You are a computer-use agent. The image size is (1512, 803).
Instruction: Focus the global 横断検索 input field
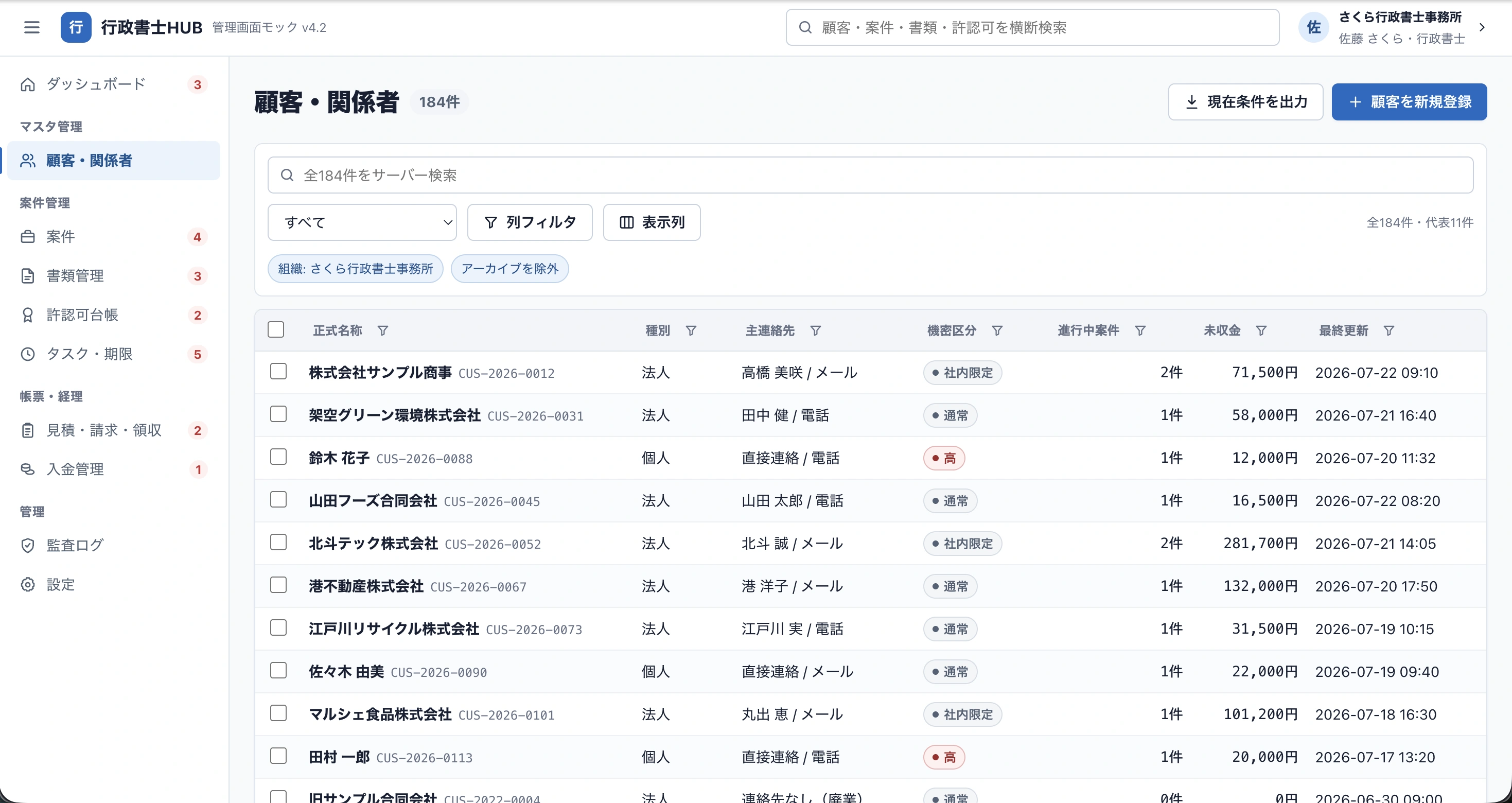tap(1032, 27)
